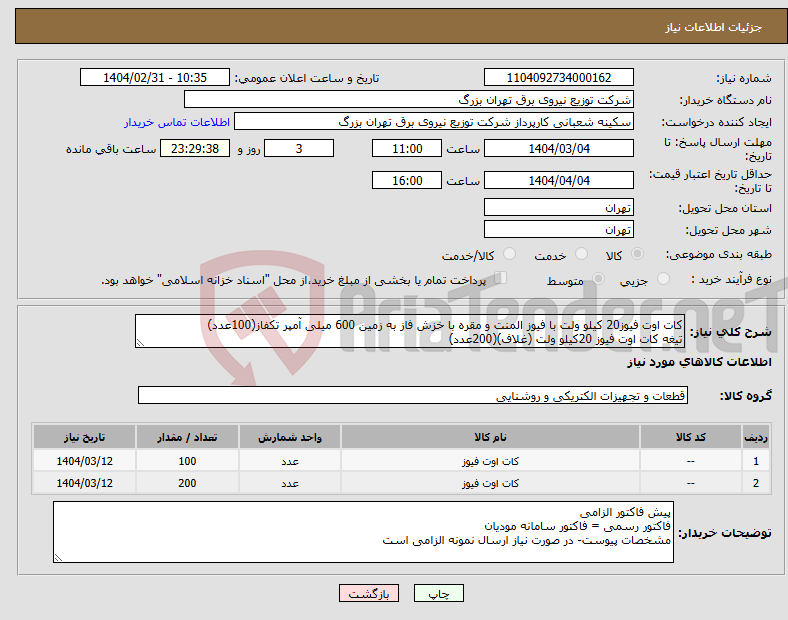Click quantity 100 in row 1
Image resolution: width=788 pixels, height=620 pixels.
click(x=187, y=461)
